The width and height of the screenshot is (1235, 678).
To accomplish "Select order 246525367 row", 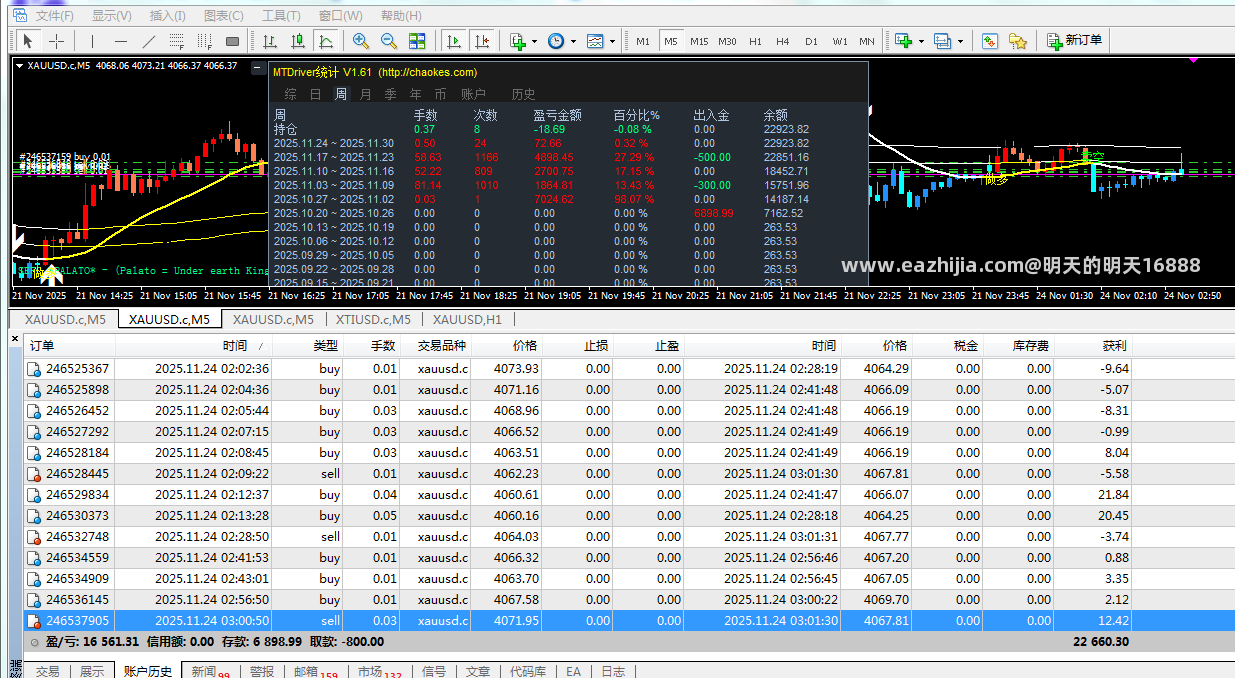I will (x=628, y=369).
